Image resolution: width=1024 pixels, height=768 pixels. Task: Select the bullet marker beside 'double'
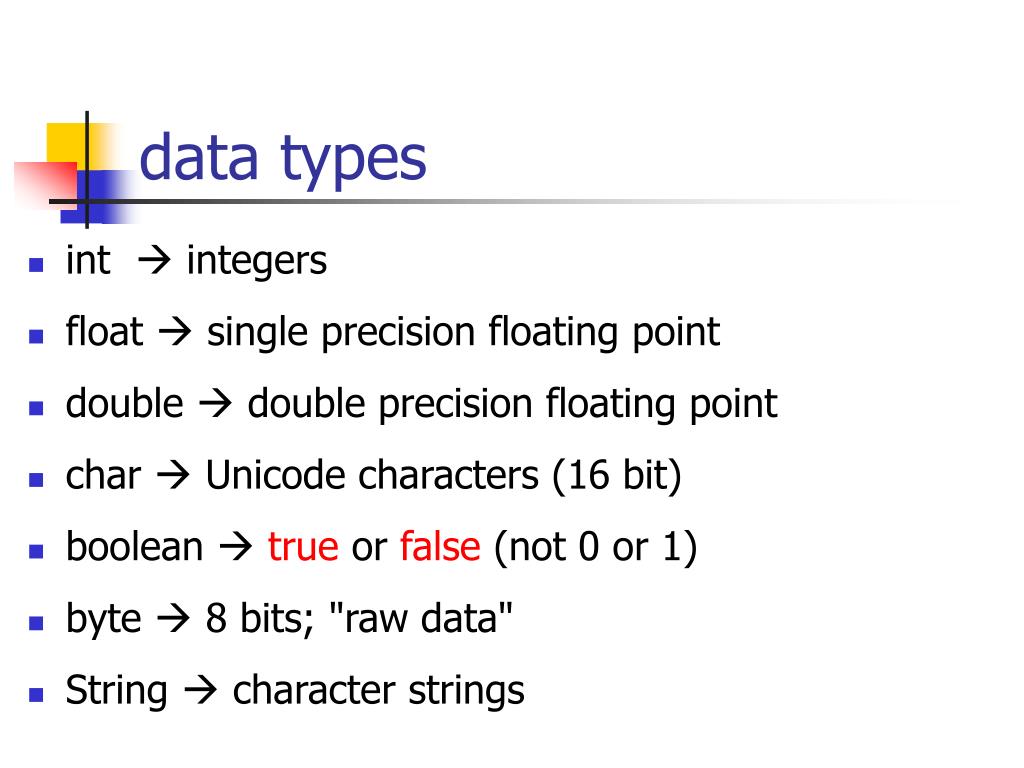click(36, 409)
